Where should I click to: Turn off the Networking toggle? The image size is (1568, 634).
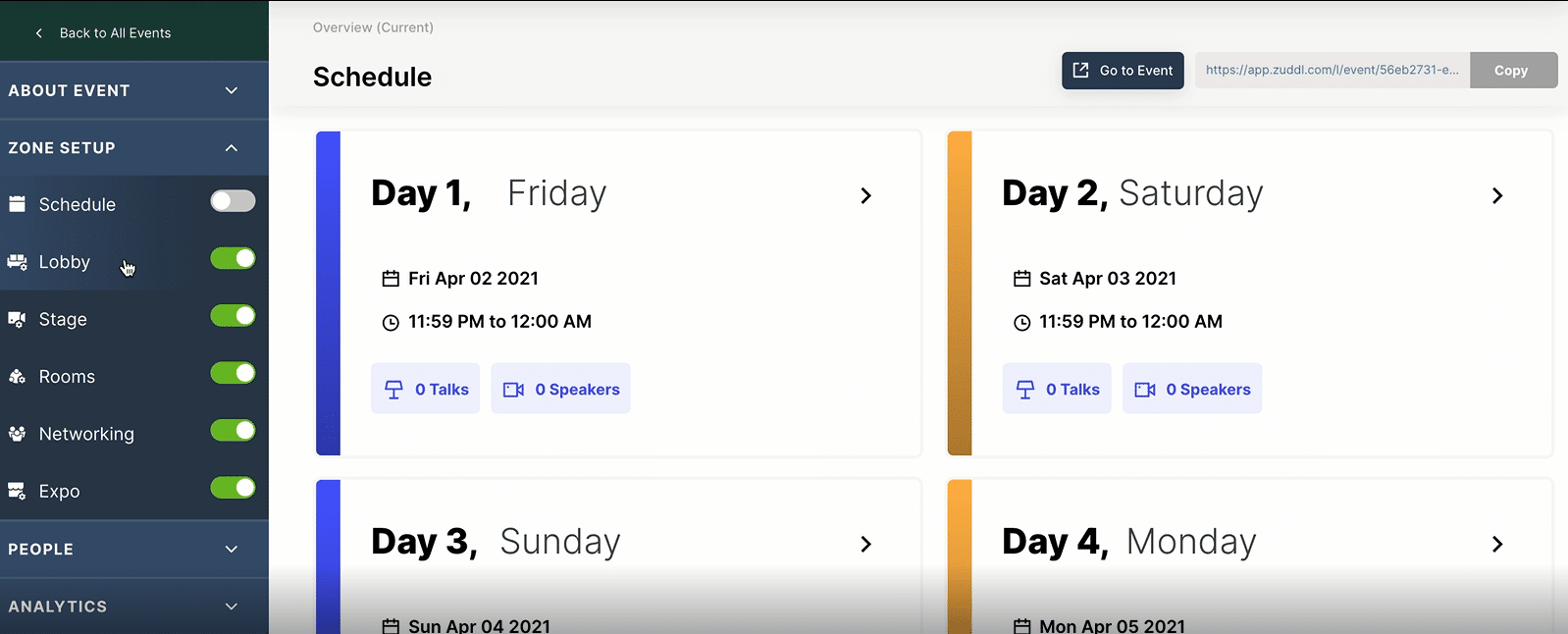pyautogui.click(x=233, y=430)
